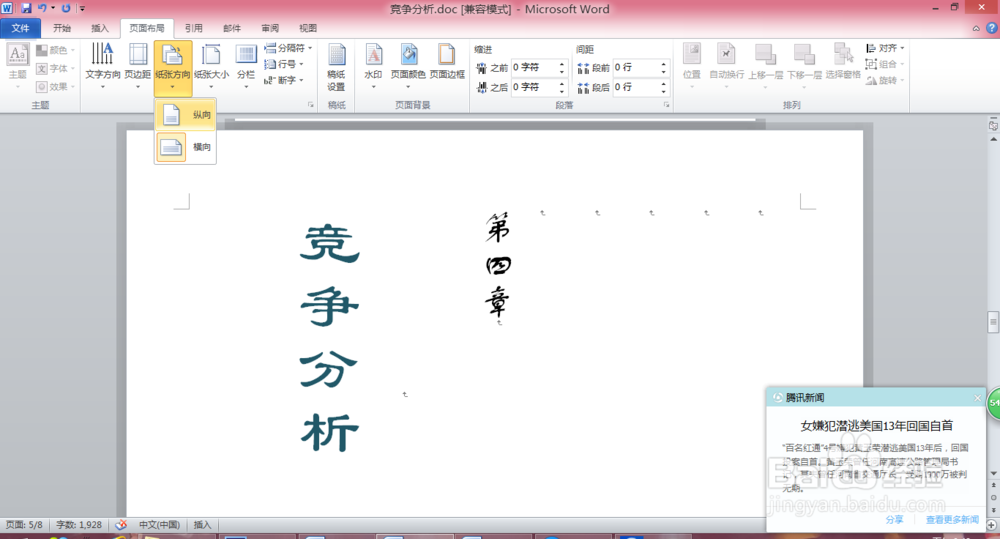Open 对齐 align dropdown
Screen dimensions: 1000x539
[x=885, y=48]
